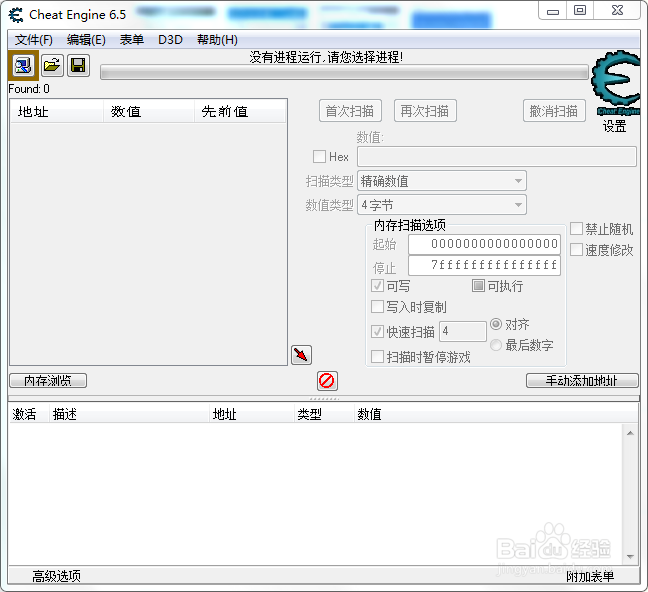Open the 扫描类型 dropdown

(442, 181)
